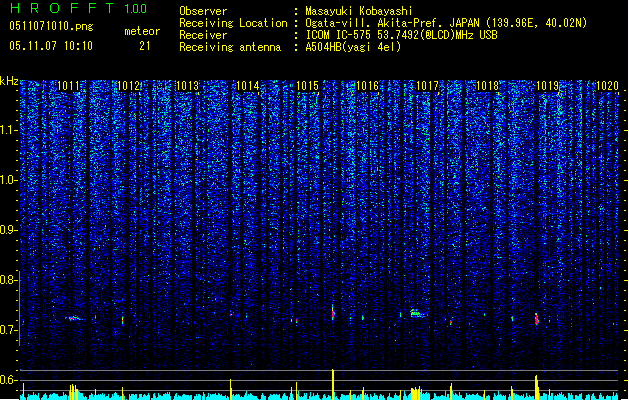Click the HROFFT 1.0.0 title text

pos(79,8)
